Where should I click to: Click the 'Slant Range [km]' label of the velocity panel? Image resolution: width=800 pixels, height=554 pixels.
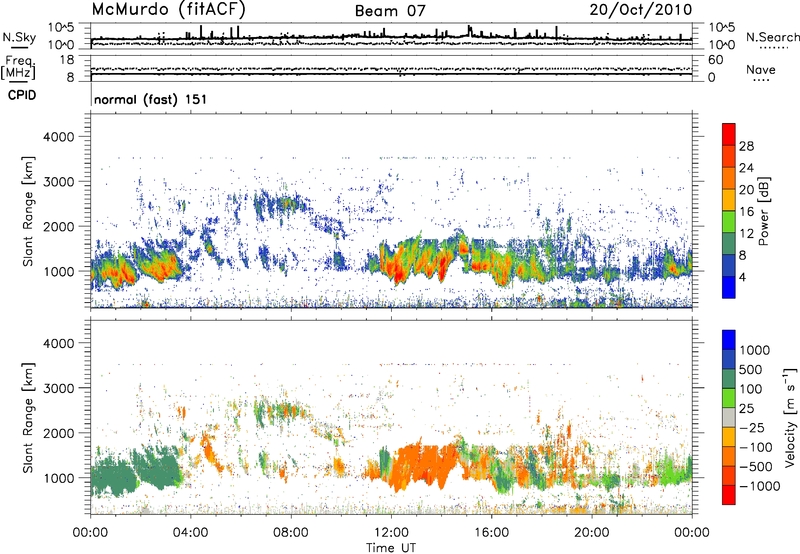point(28,418)
